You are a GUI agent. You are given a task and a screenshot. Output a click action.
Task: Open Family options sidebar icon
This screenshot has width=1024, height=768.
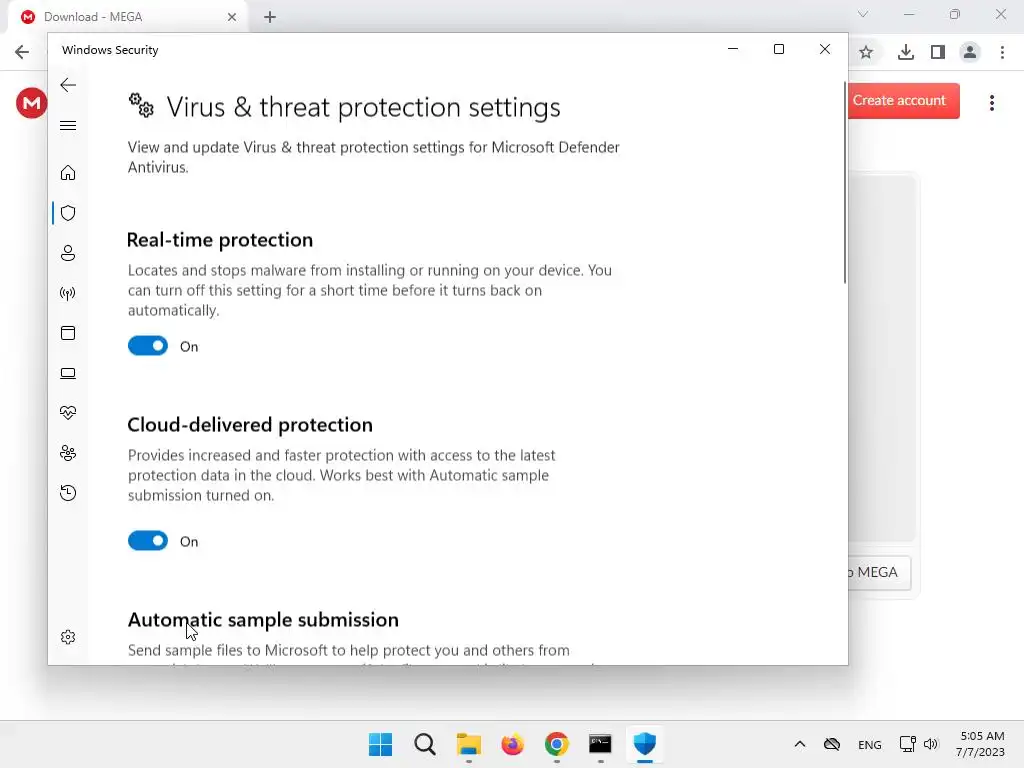pyautogui.click(x=68, y=453)
